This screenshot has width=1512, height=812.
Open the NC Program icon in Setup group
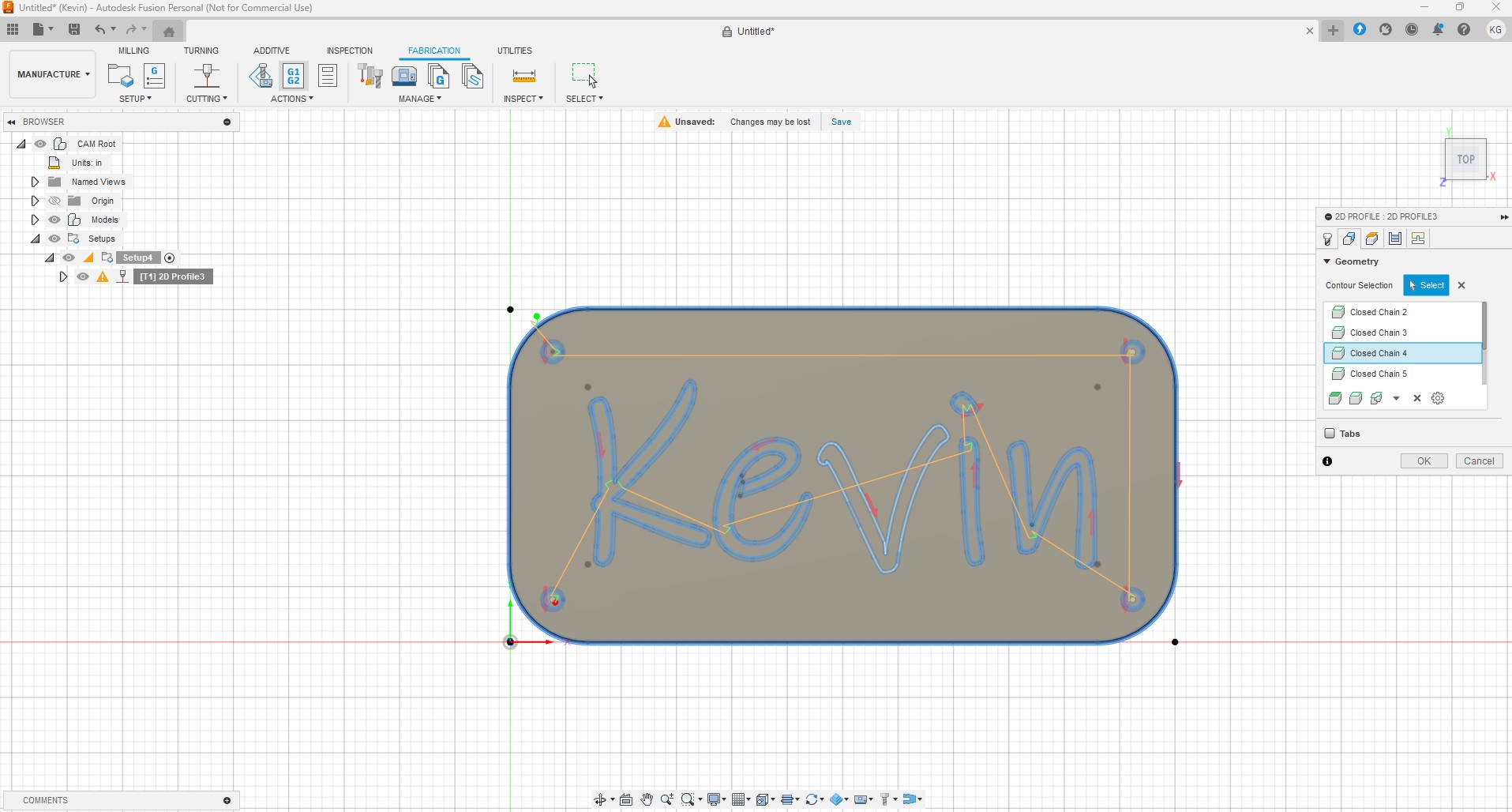click(x=155, y=75)
